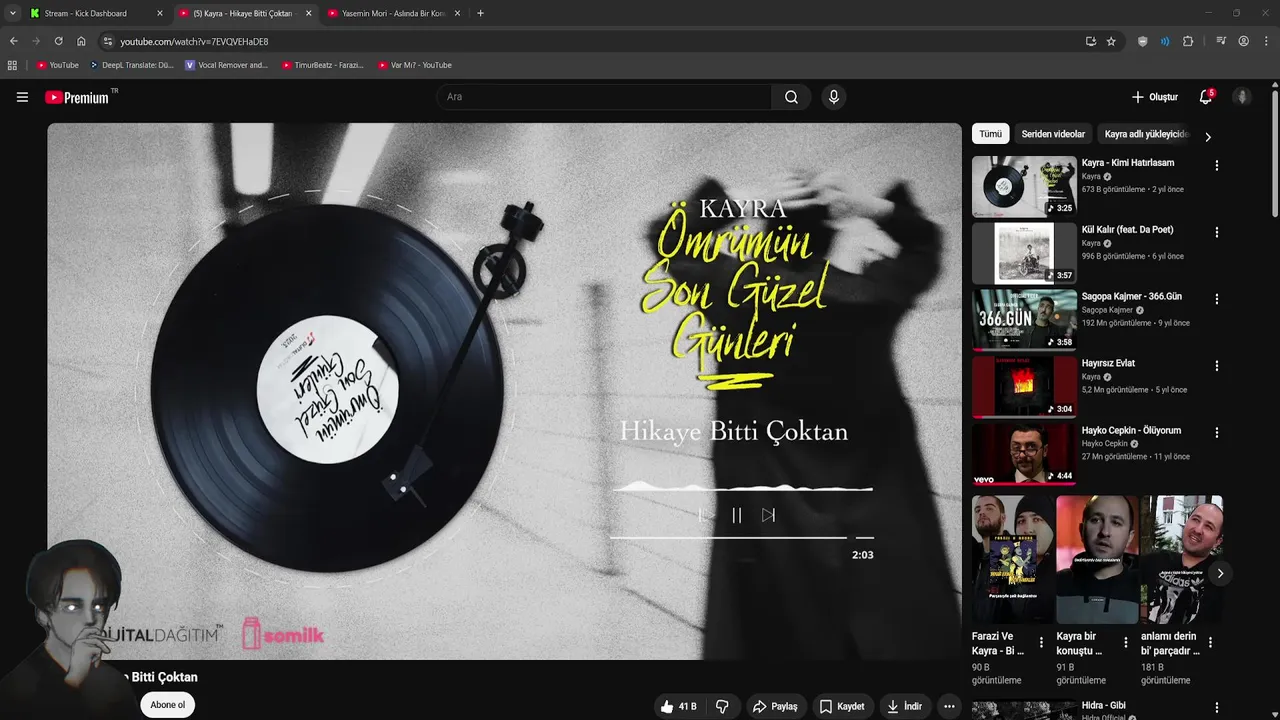This screenshot has width=1280, height=720.
Task: Open Sagopa Kajmer channel name link
Action: 1107,310
